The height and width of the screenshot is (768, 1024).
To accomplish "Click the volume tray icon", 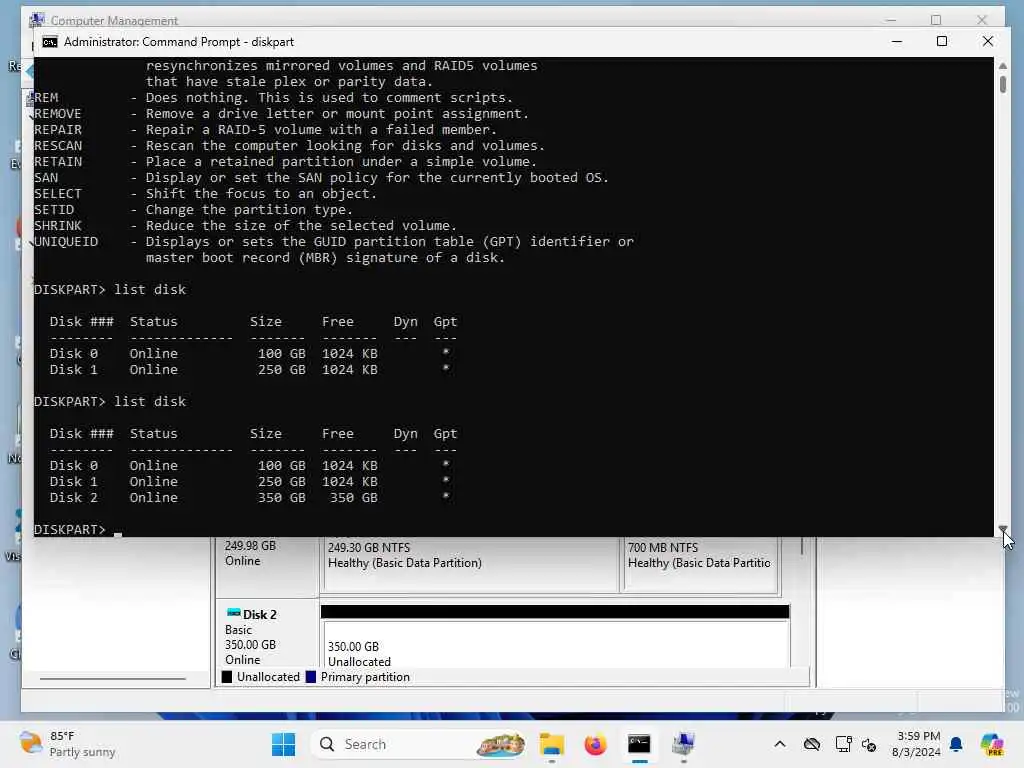I will tap(869, 744).
